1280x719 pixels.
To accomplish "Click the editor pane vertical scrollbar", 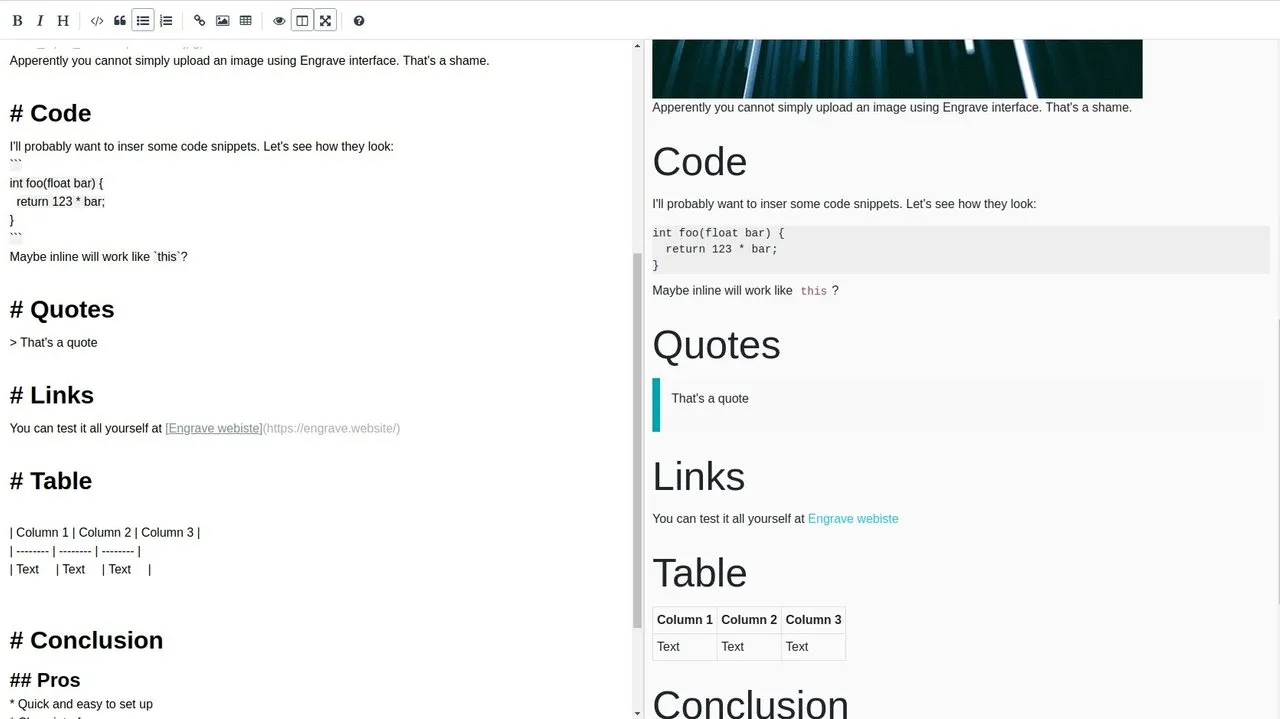I will 638,440.
